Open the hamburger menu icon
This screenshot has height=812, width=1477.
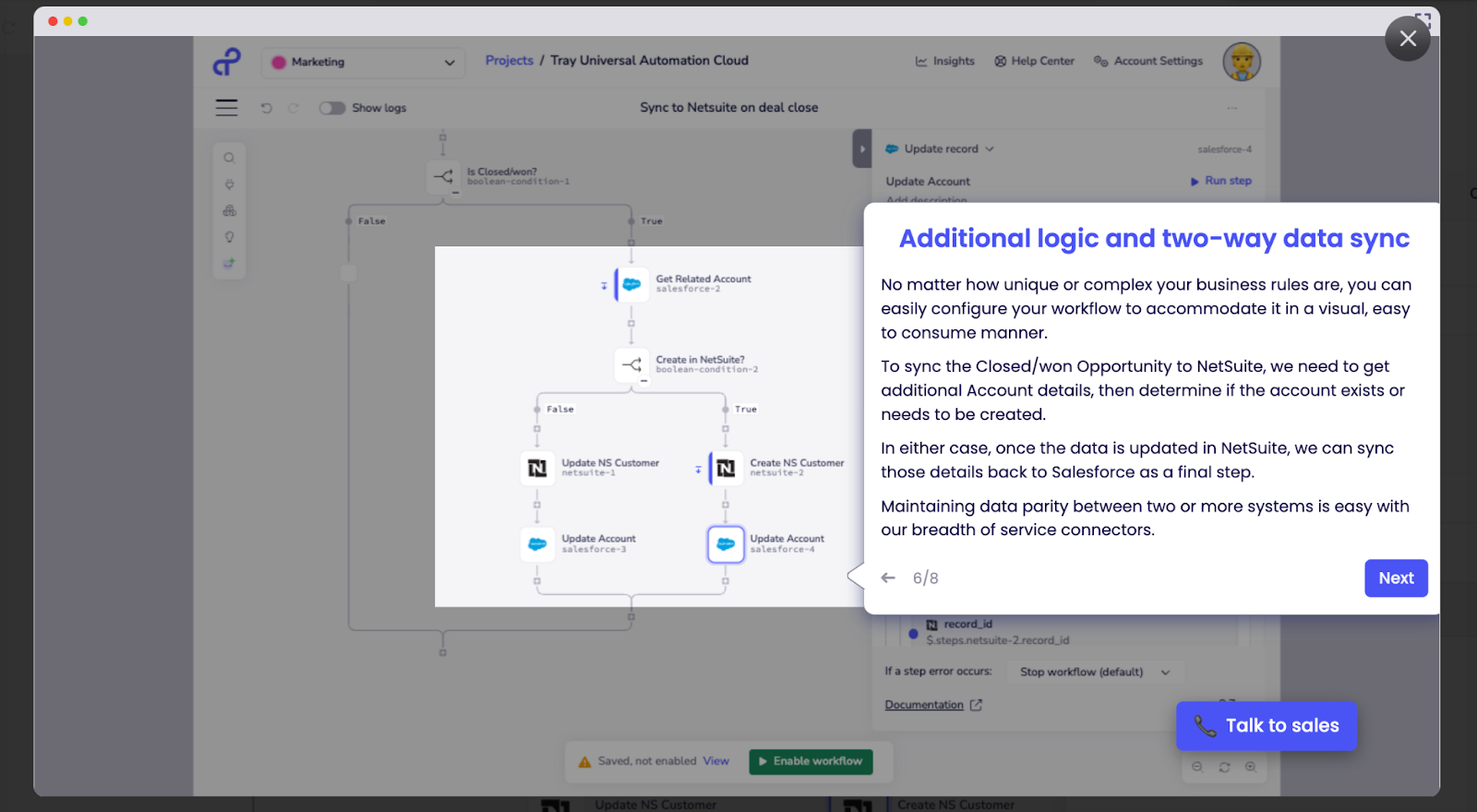click(226, 108)
